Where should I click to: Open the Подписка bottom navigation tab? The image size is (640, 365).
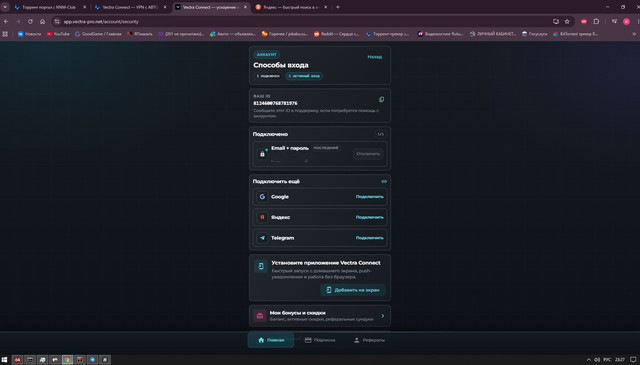[320, 340]
